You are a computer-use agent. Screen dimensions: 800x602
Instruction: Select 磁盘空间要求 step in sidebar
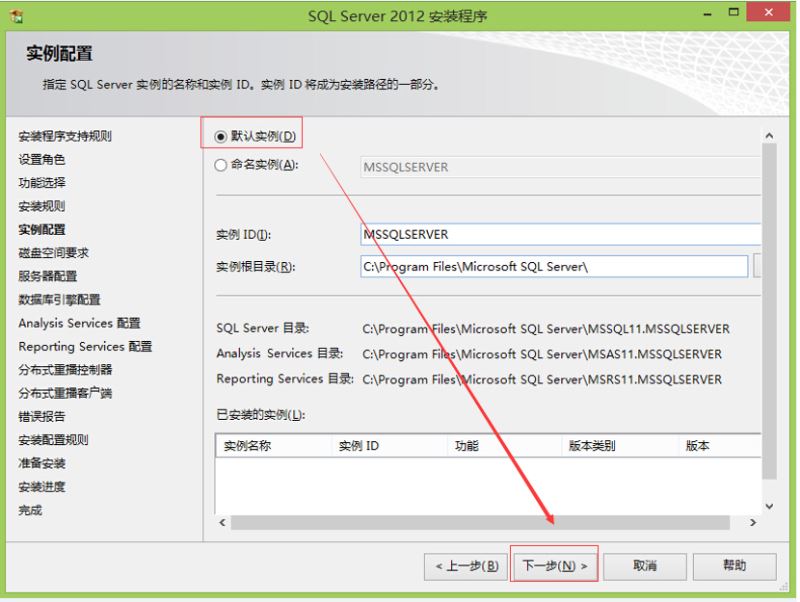tap(54, 253)
